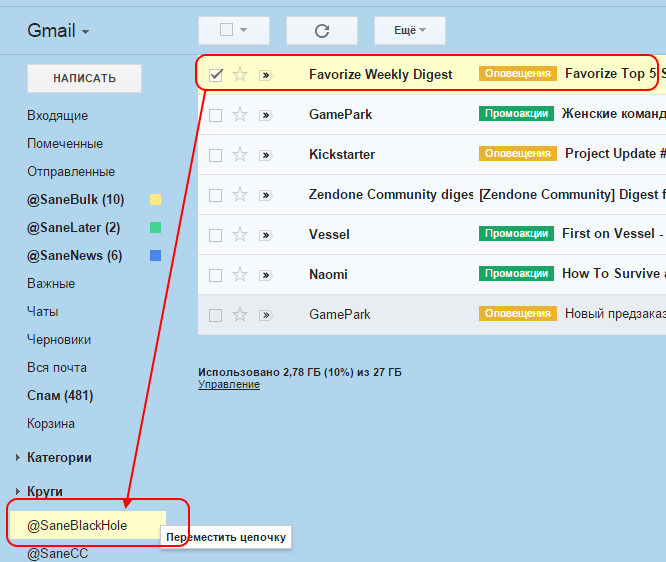
Task: Follow the Управление storage link
Action: [229, 384]
